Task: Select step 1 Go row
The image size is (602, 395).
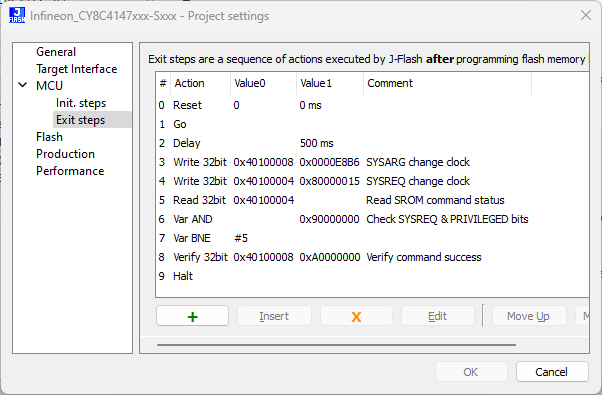Action: tap(372, 124)
